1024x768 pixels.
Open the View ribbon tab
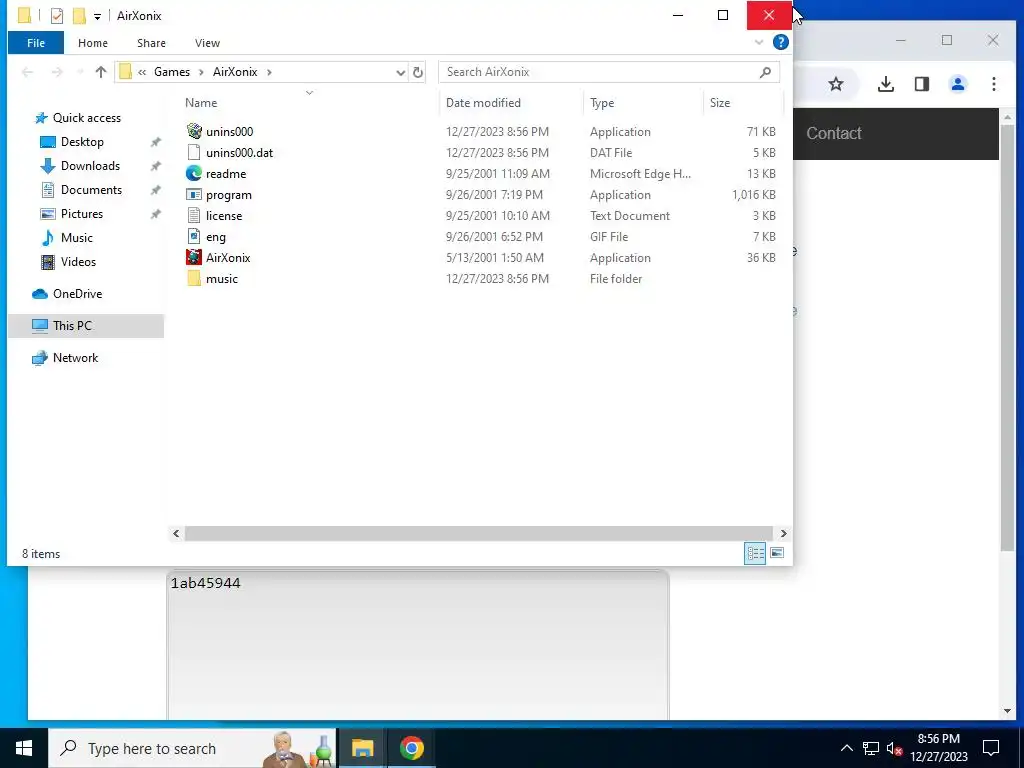click(x=207, y=43)
